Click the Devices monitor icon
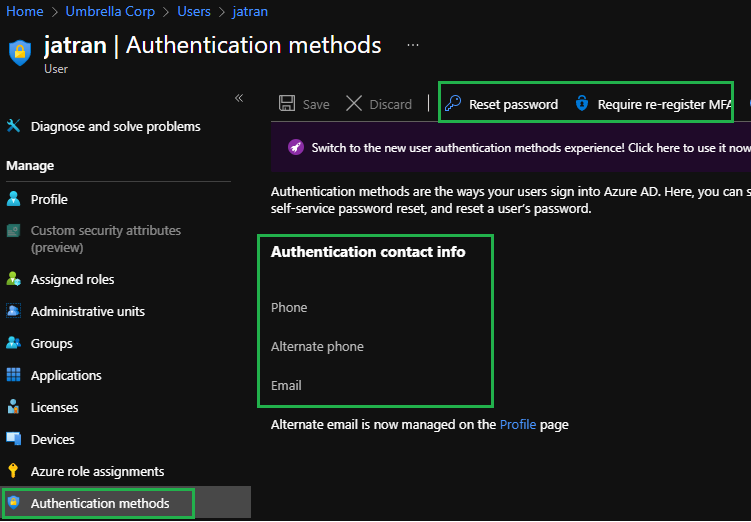751x522 pixels. tap(13, 439)
